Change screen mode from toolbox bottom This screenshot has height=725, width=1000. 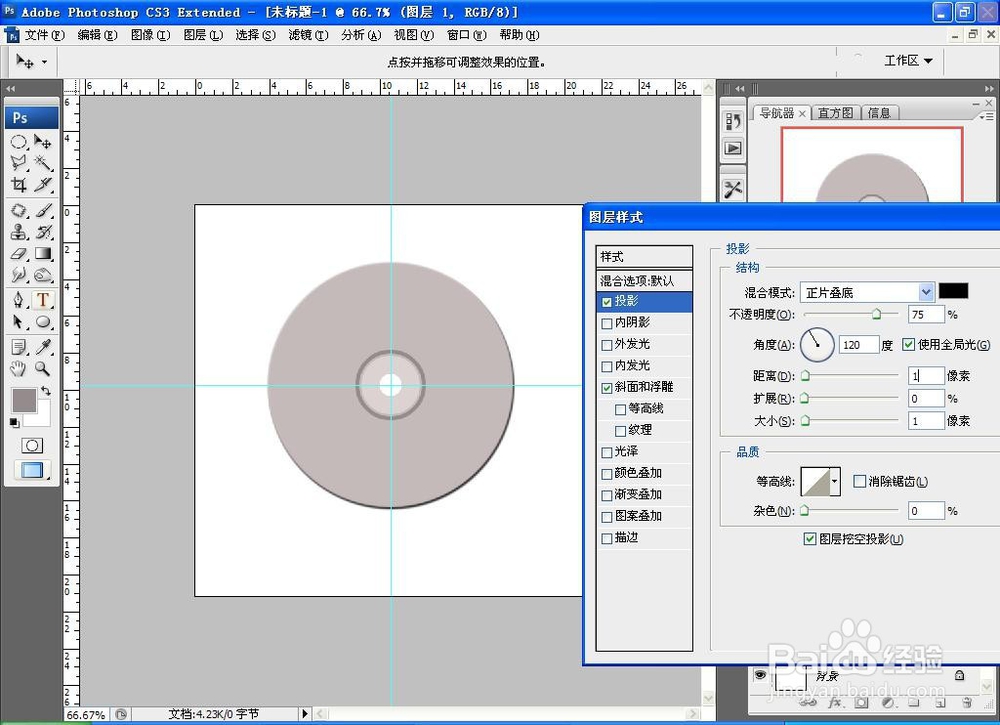(x=32, y=471)
